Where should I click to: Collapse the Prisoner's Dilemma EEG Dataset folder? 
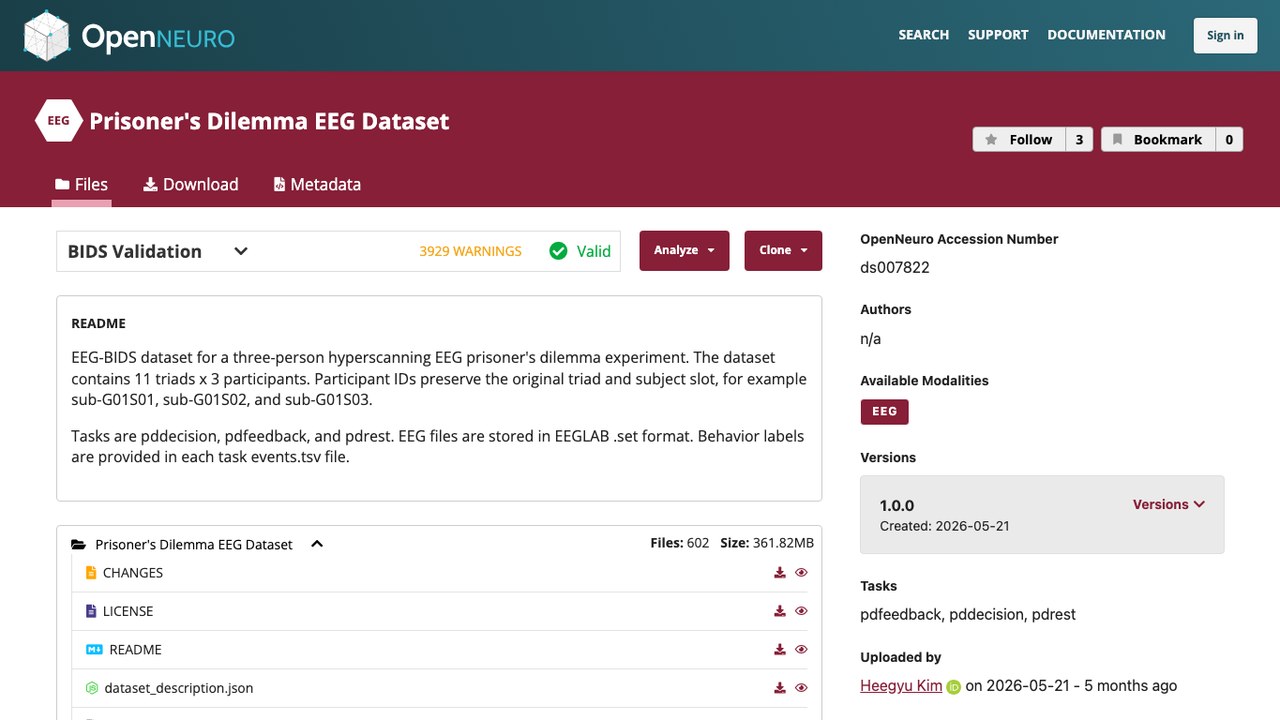pos(317,544)
